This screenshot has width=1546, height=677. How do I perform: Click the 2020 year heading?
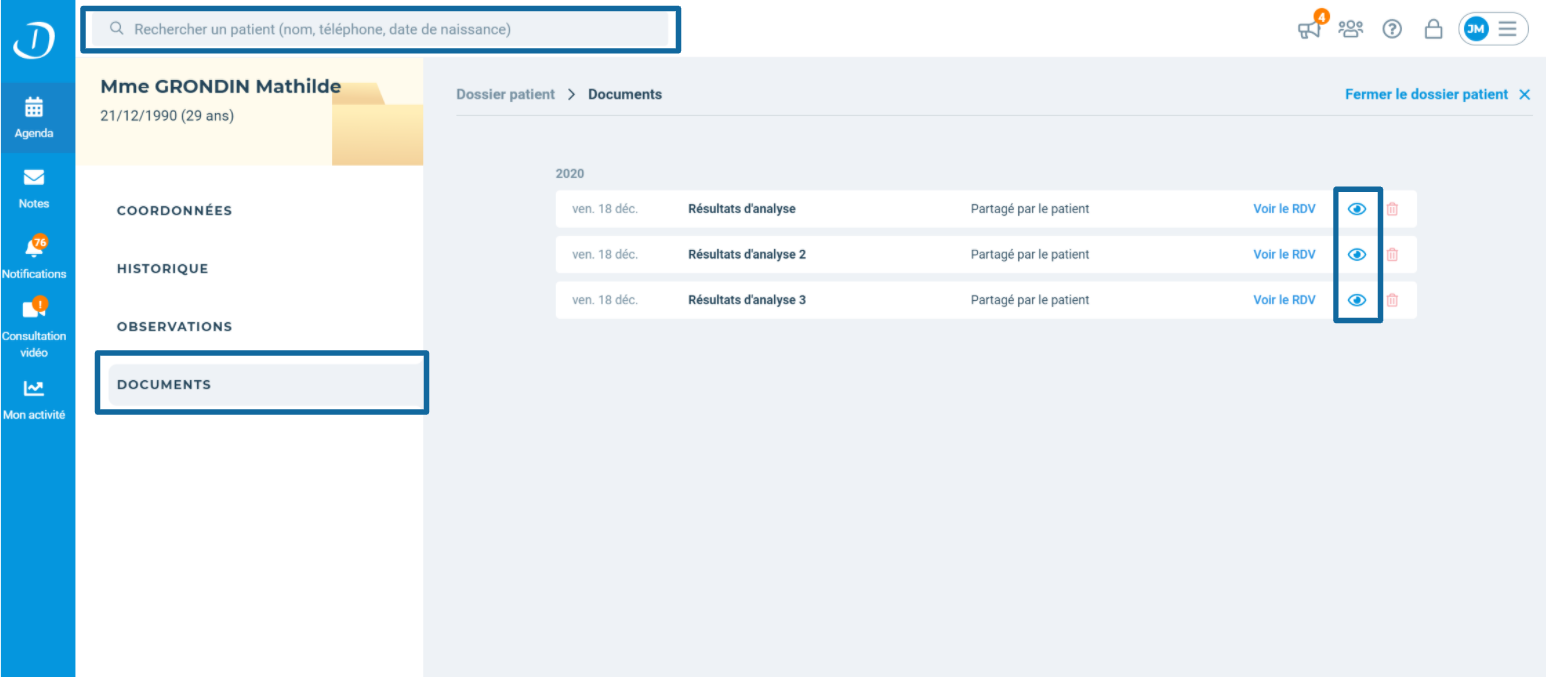pyautogui.click(x=570, y=174)
